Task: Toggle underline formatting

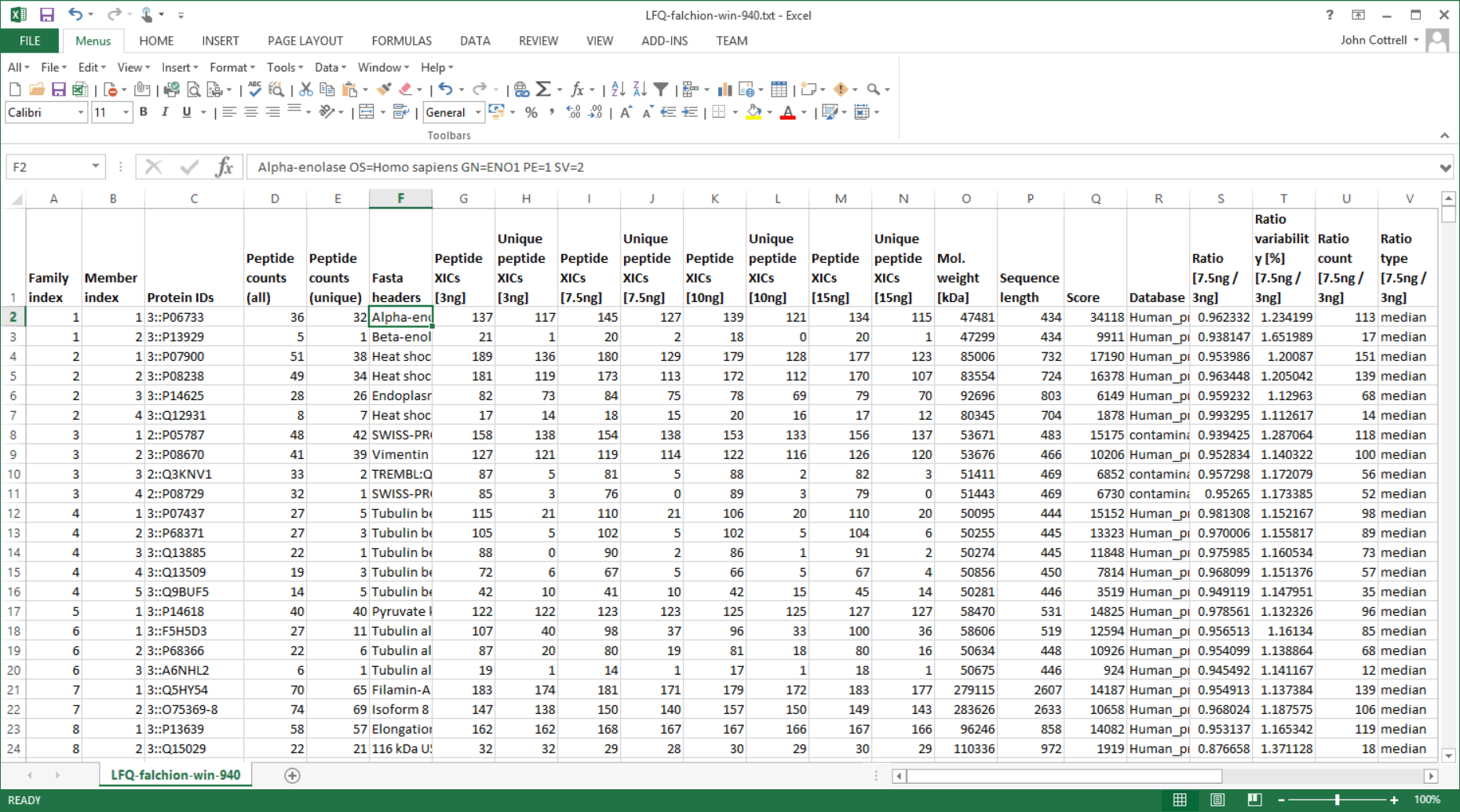Action: pos(184,112)
